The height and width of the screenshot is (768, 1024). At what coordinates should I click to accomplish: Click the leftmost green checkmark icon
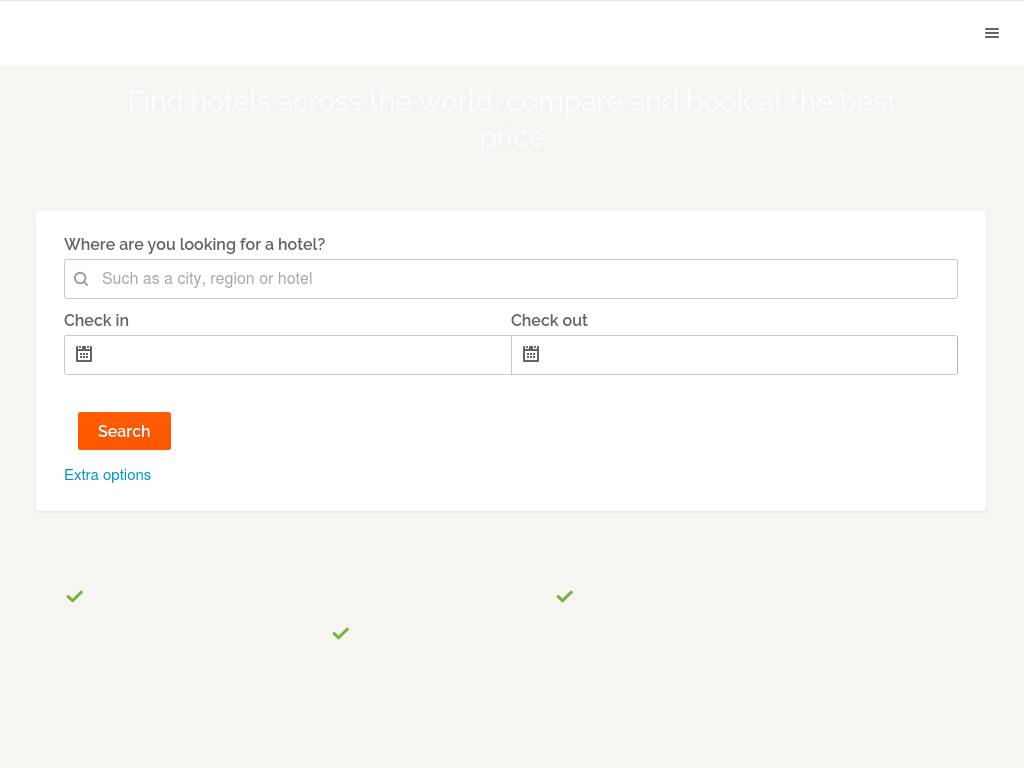pos(75,596)
